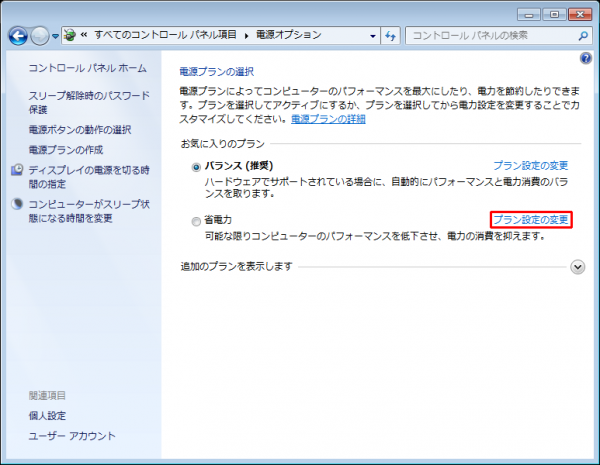The image size is (600, 465).
Task: Click the refresh button next to the address bar
Action: 390,36
